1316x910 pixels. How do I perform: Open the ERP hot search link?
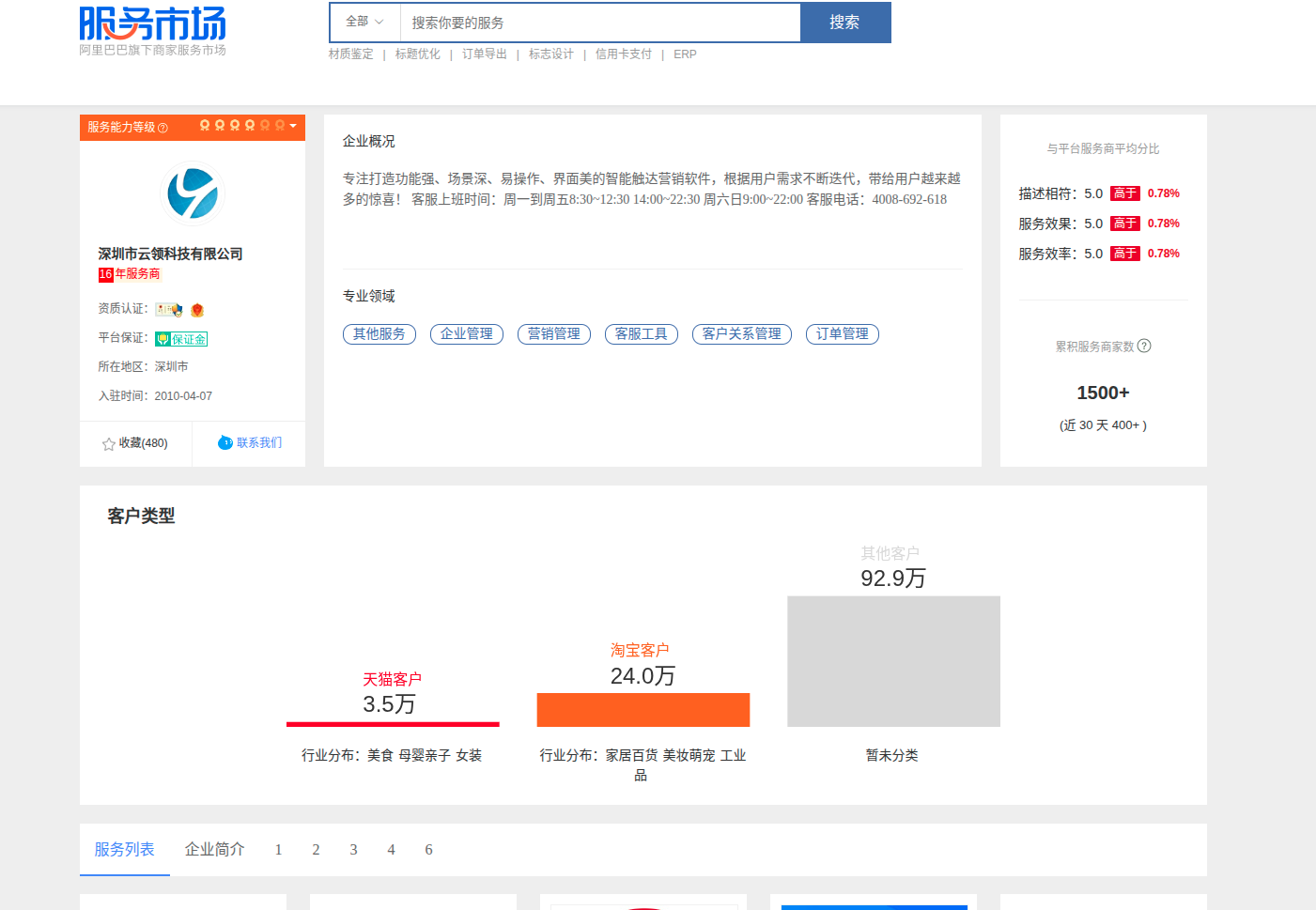pyautogui.click(x=685, y=54)
